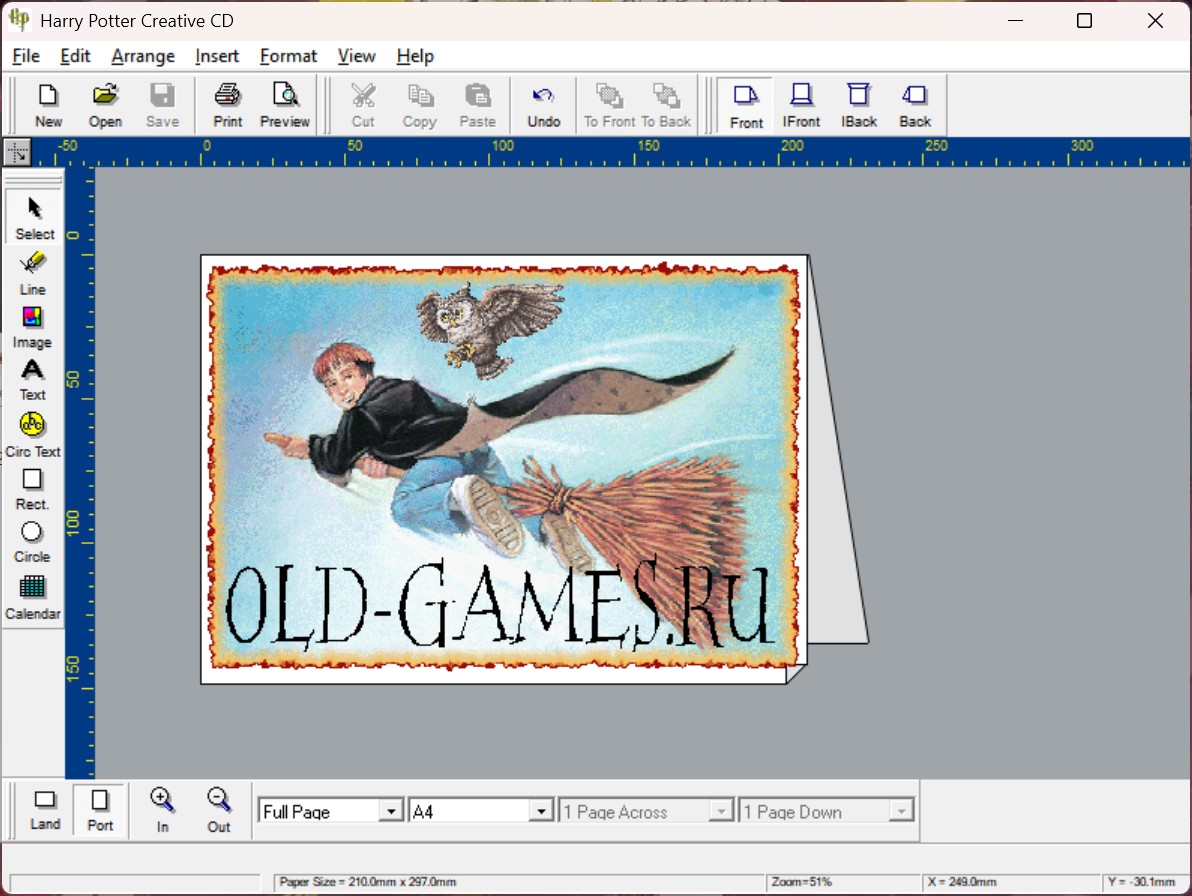1192x896 pixels.
Task: Open the A4 paper size dropdown
Action: pos(541,811)
